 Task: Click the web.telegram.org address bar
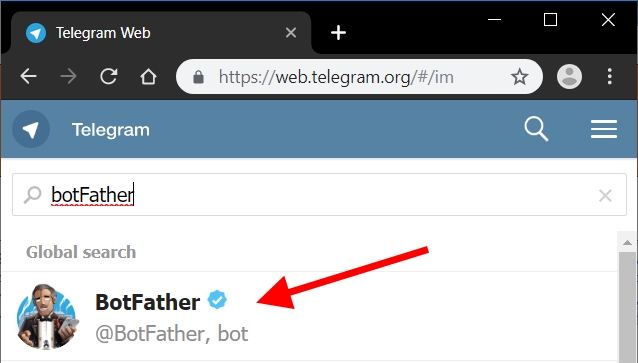tap(336, 77)
